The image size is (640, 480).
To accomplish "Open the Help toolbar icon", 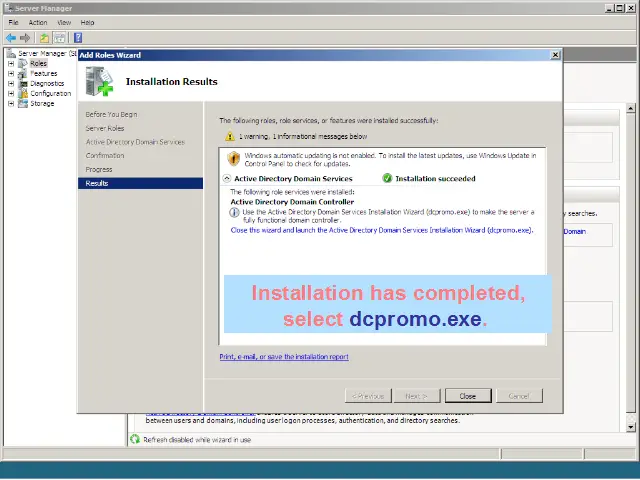I will [78, 38].
